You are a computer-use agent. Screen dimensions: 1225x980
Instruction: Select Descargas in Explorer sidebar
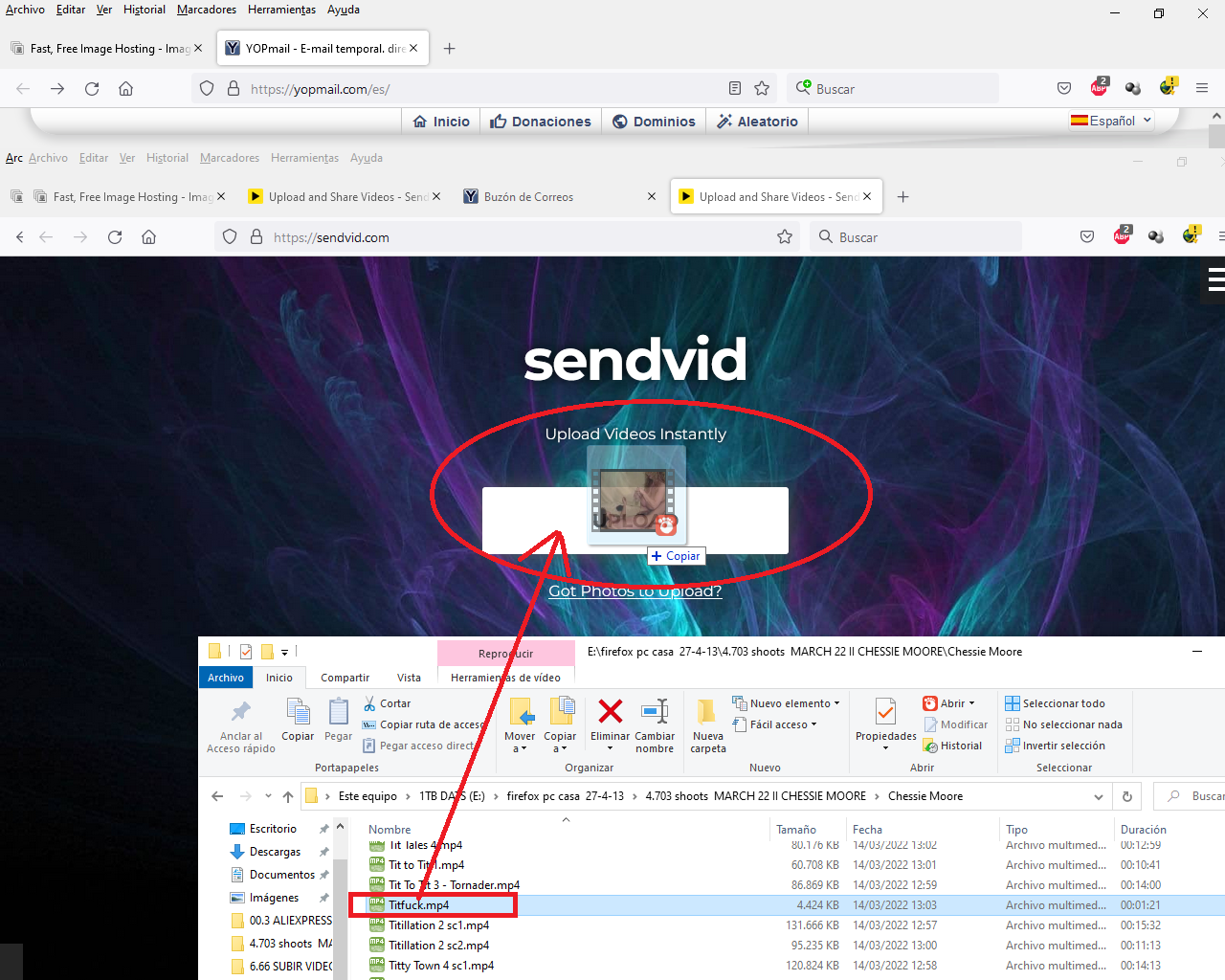pyautogui.click(x=275, y=852)
